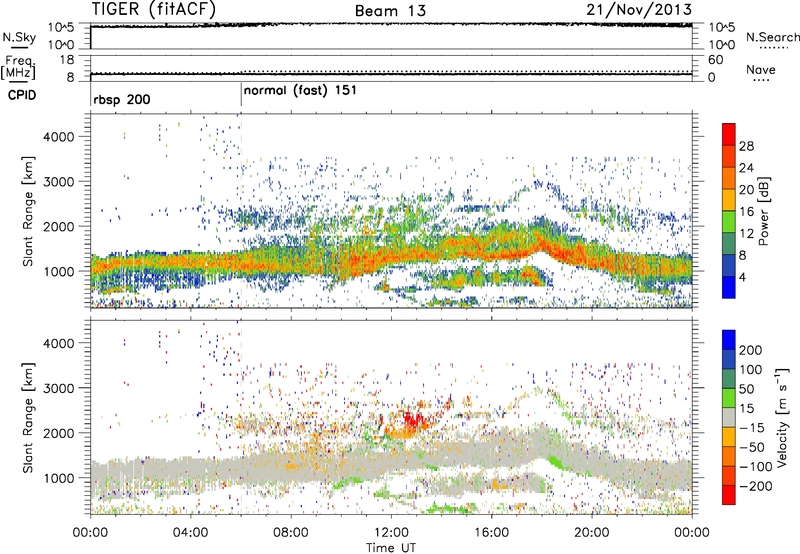Click the '08:00' time axis label
The width and height of the screenshot is (800, 554).
click(291, 533)
